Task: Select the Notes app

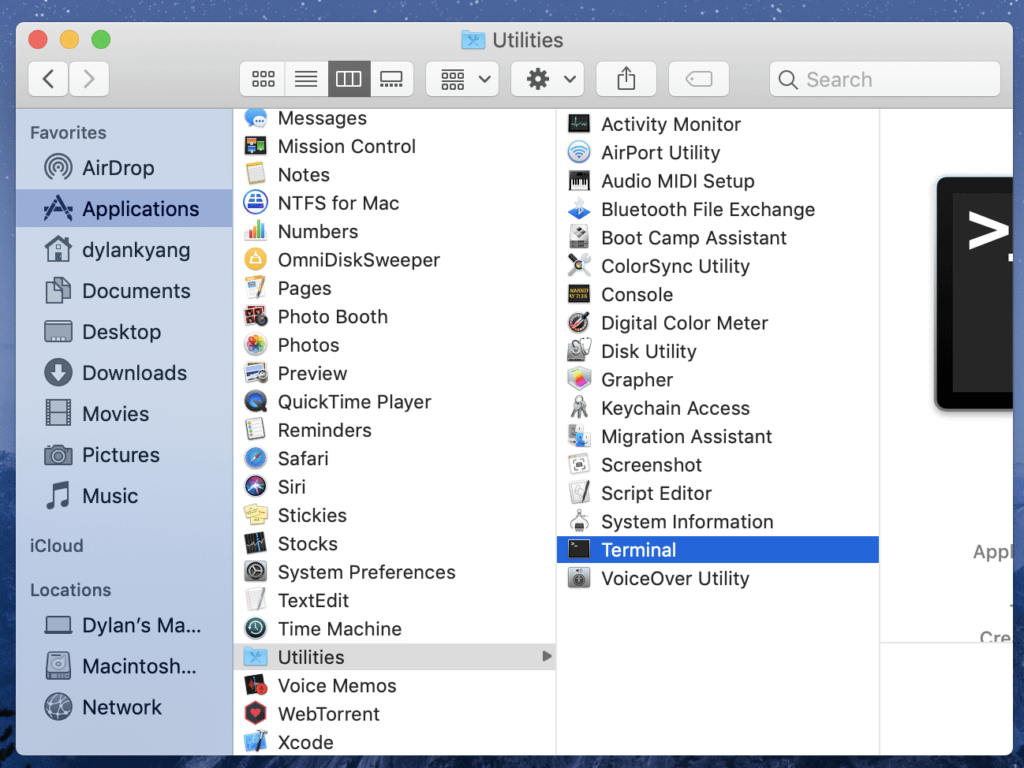Action: point(394,175)
